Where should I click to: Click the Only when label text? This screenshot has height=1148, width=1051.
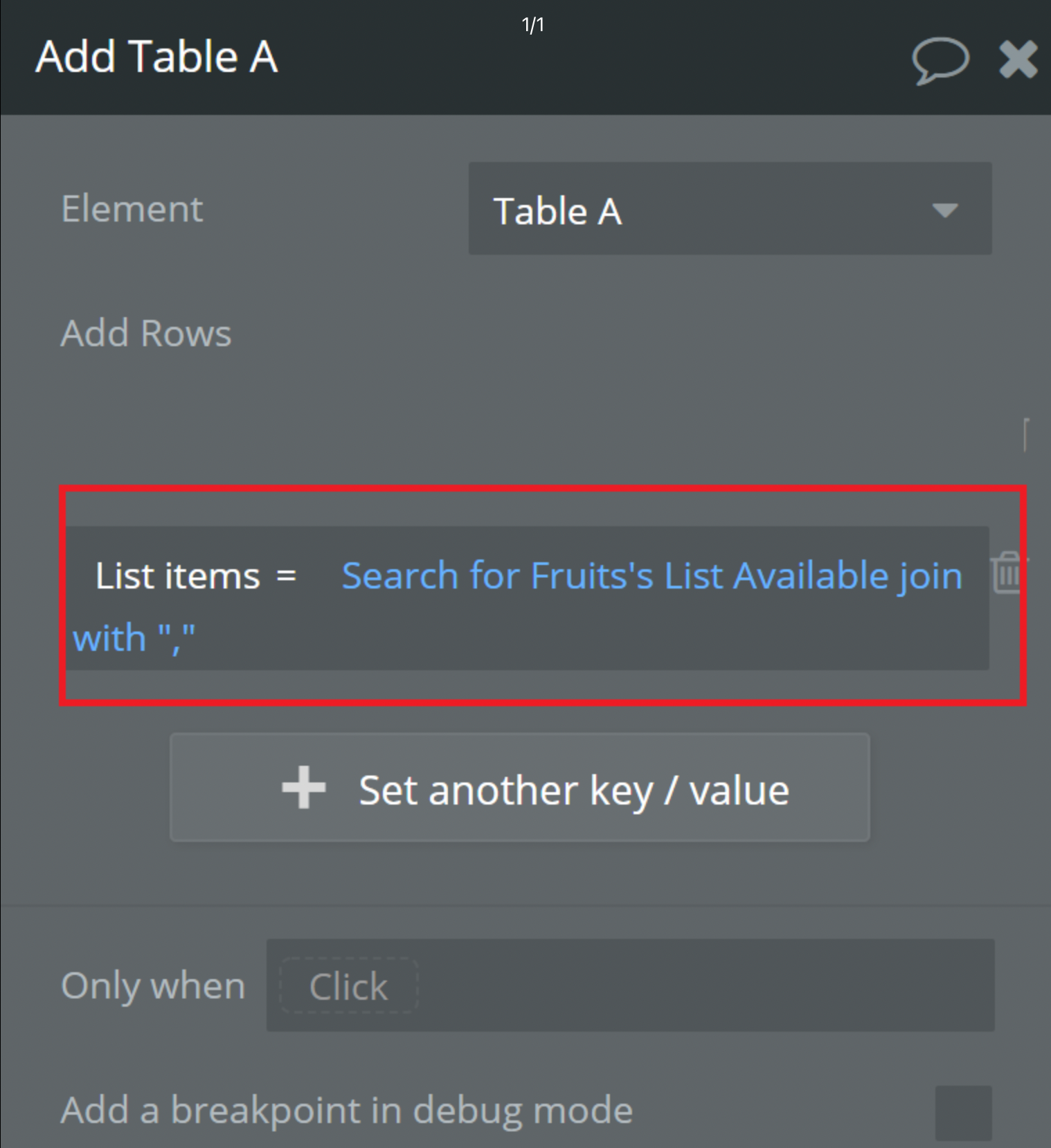pyautogui.click(x=153, y=986)
